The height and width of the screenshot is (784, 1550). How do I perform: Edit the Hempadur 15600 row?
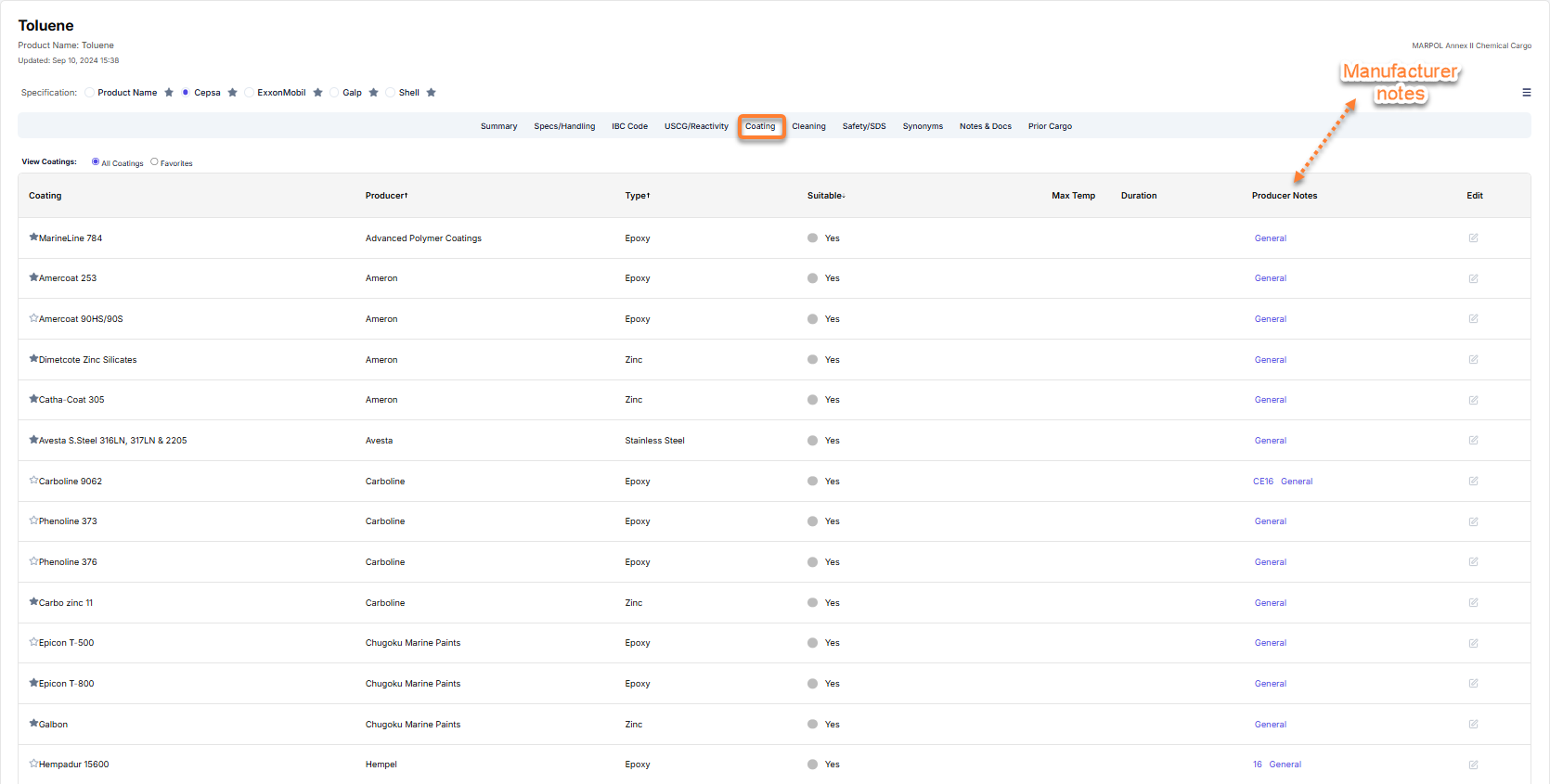pyautogui.click(x=1473, y=765)
